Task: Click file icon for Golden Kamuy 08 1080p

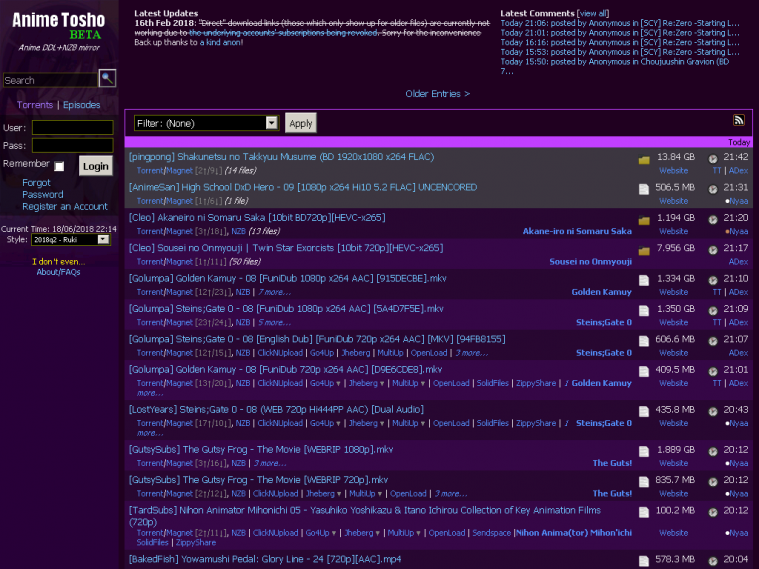Action: coord(644,280)
